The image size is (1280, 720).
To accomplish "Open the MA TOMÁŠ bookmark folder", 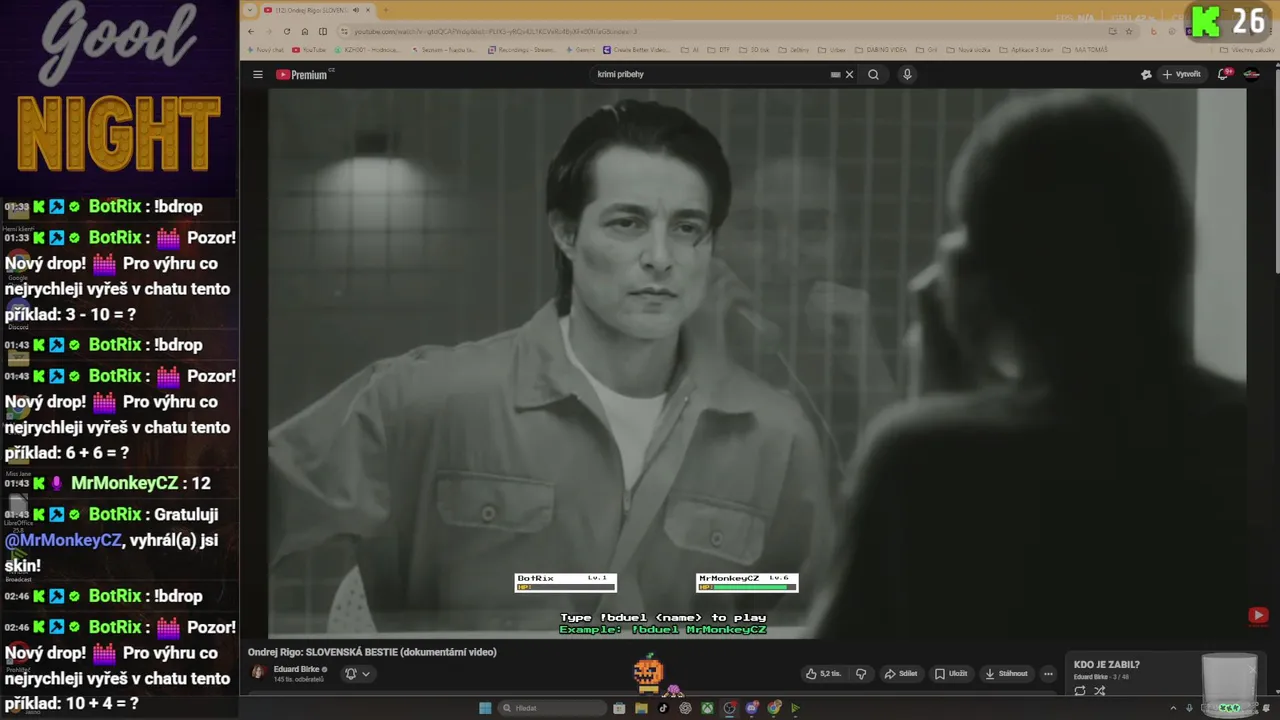I will (1085, 50).
